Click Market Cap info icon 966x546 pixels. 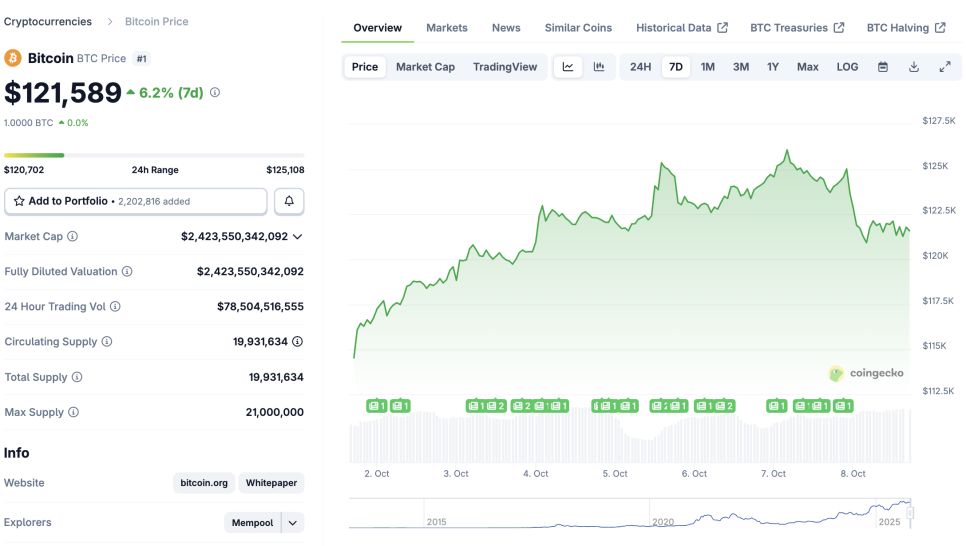click(x=72, y=237)
